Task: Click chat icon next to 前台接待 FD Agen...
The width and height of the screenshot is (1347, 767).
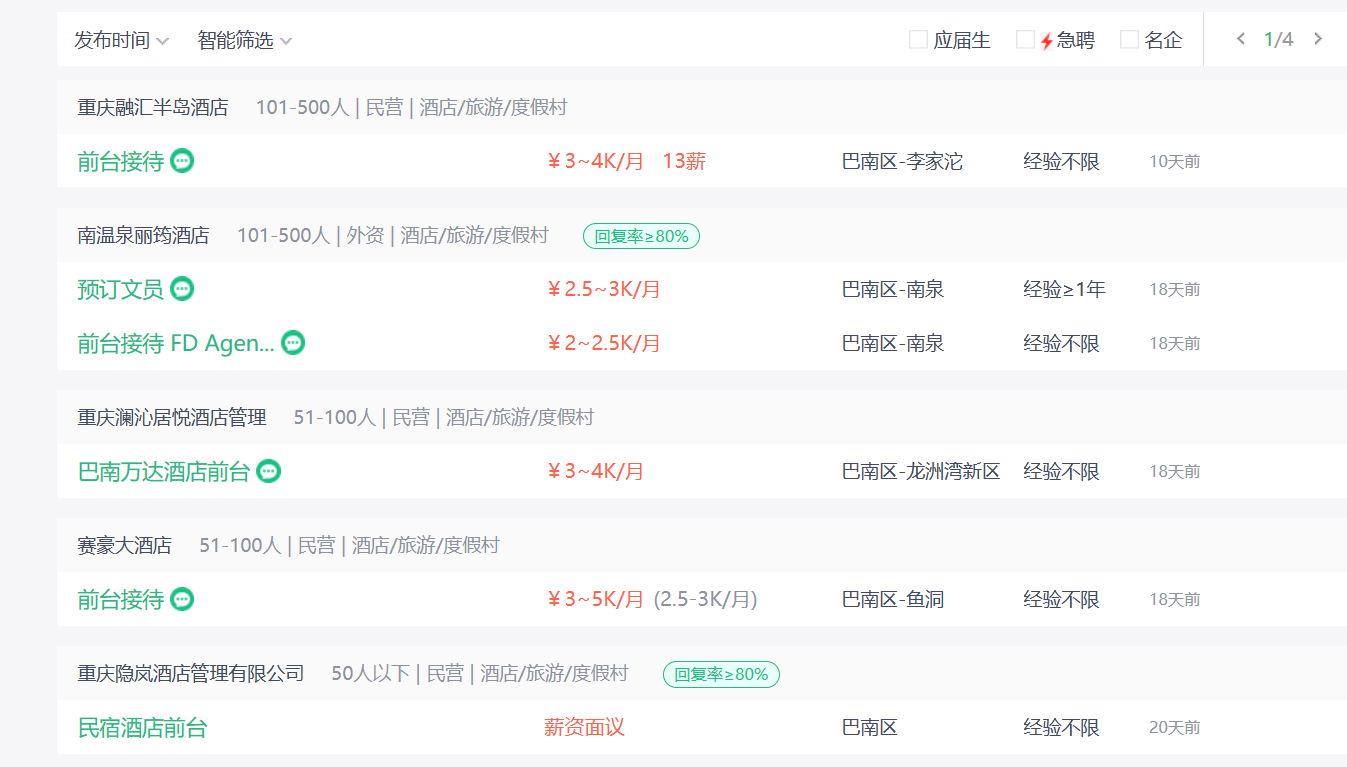Action: tap(293, 343)
